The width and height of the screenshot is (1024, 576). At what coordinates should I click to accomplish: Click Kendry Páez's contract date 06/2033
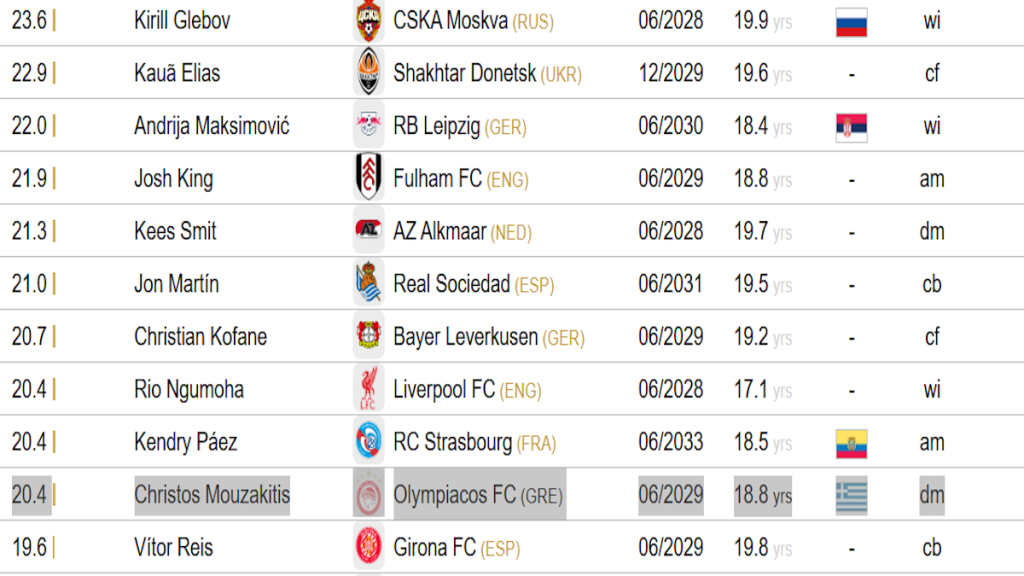coord(671,442)
